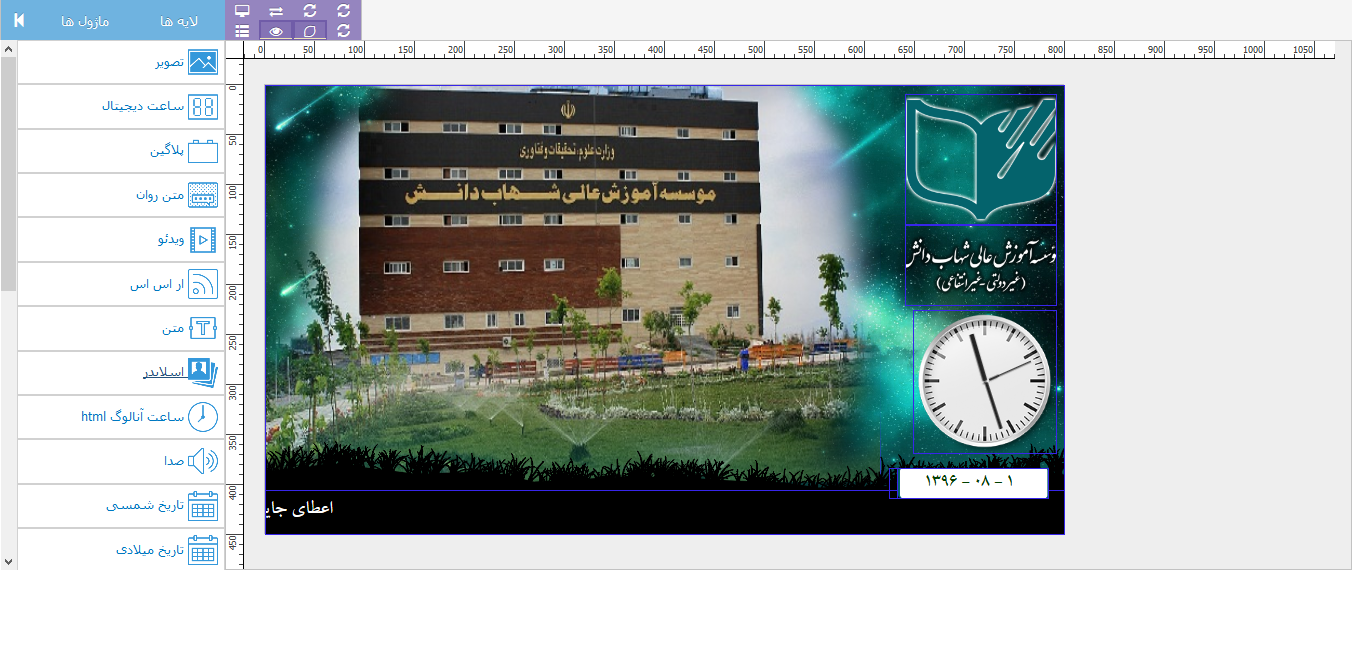The width and height of the screenshot is (1366, 669).
Task: Select the date box showing ۱۳۹۶
Action: coord(972,482)
